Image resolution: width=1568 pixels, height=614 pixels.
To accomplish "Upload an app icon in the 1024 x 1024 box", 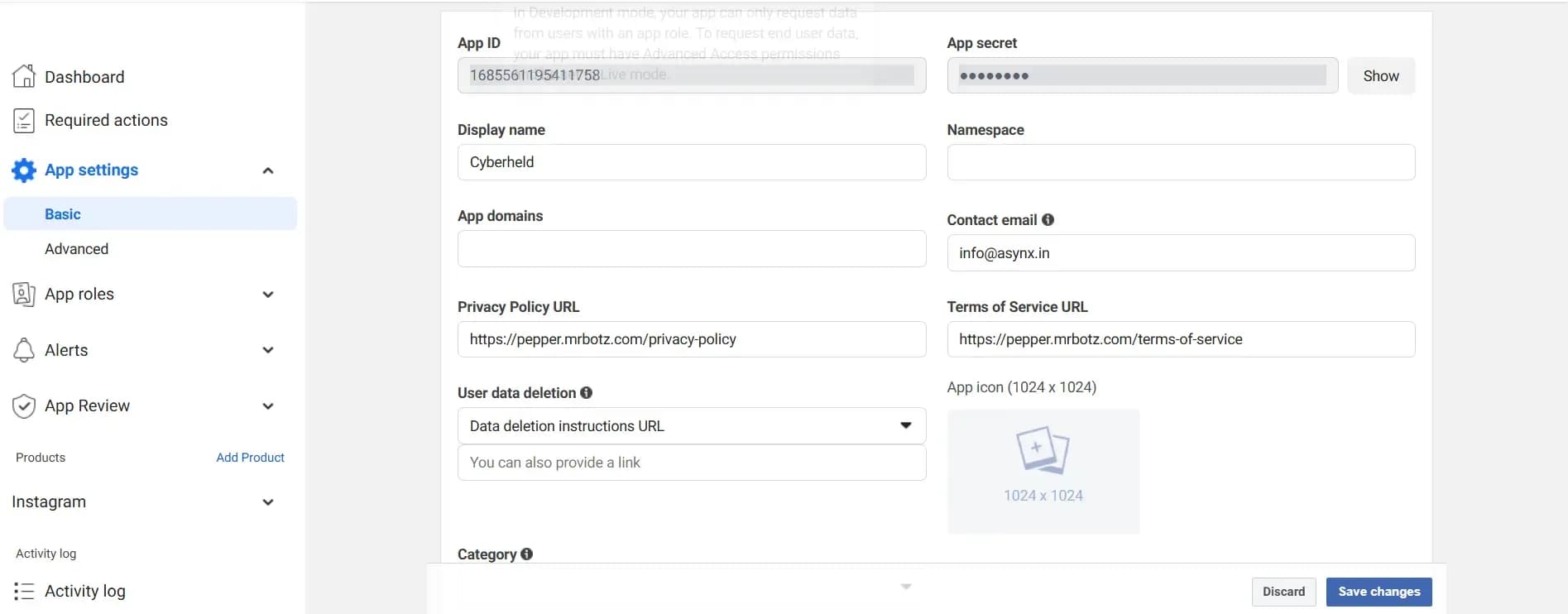I will pos(1043,471).
